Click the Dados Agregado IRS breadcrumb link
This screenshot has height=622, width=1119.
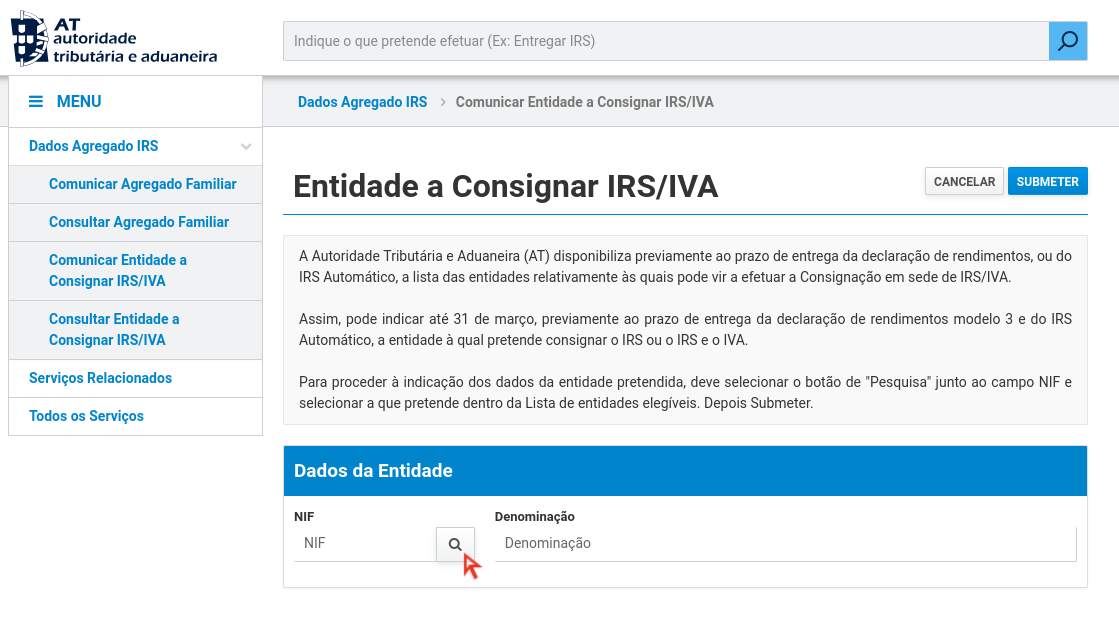tap(362, 101)
